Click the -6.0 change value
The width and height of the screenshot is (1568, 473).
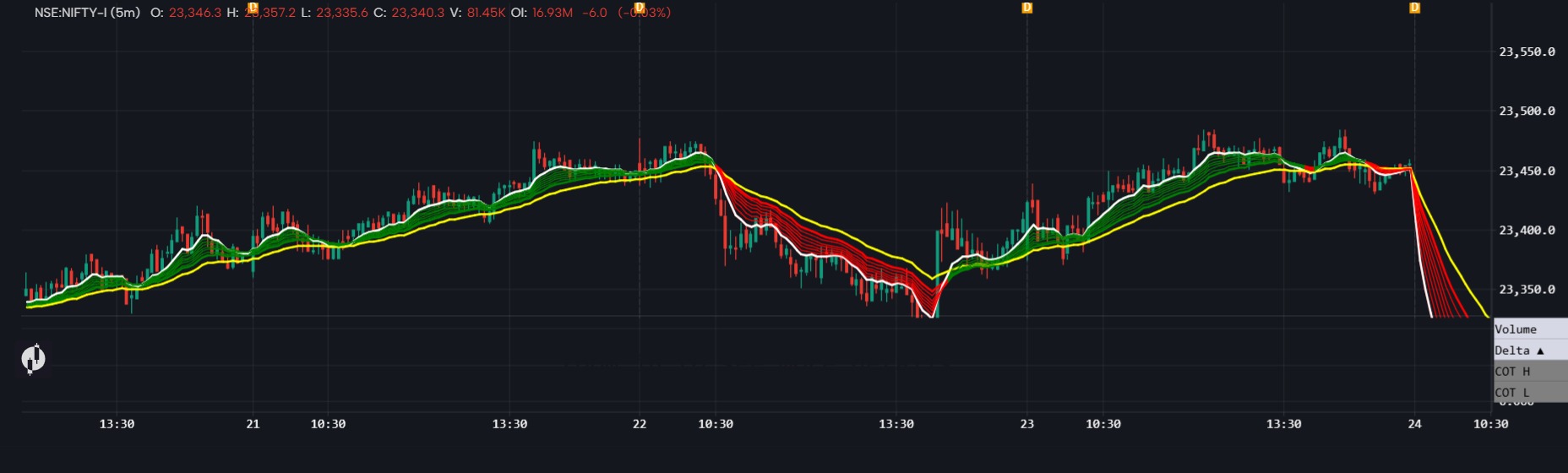[x=595, y=13]
